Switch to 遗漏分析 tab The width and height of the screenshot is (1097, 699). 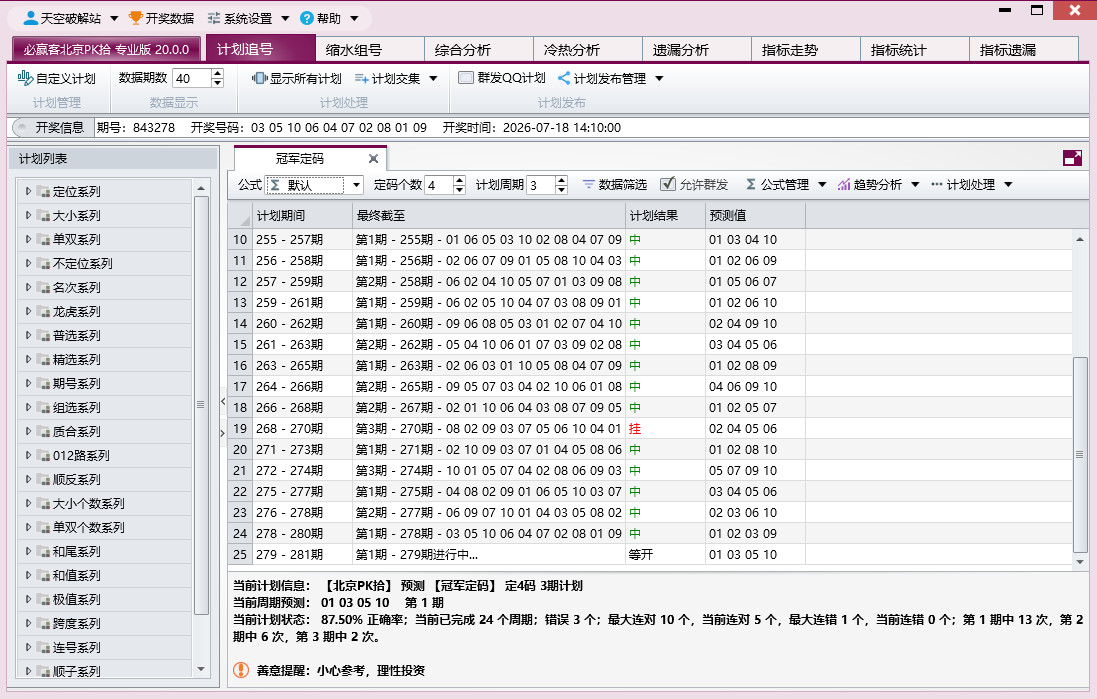[697, 50]
